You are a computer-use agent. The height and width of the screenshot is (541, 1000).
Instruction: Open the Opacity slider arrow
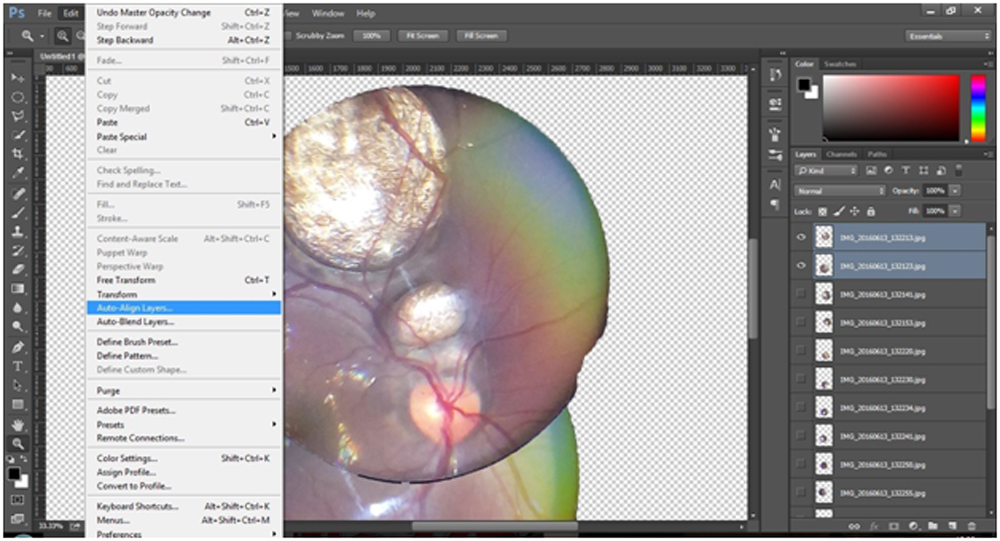pos(955,191)
